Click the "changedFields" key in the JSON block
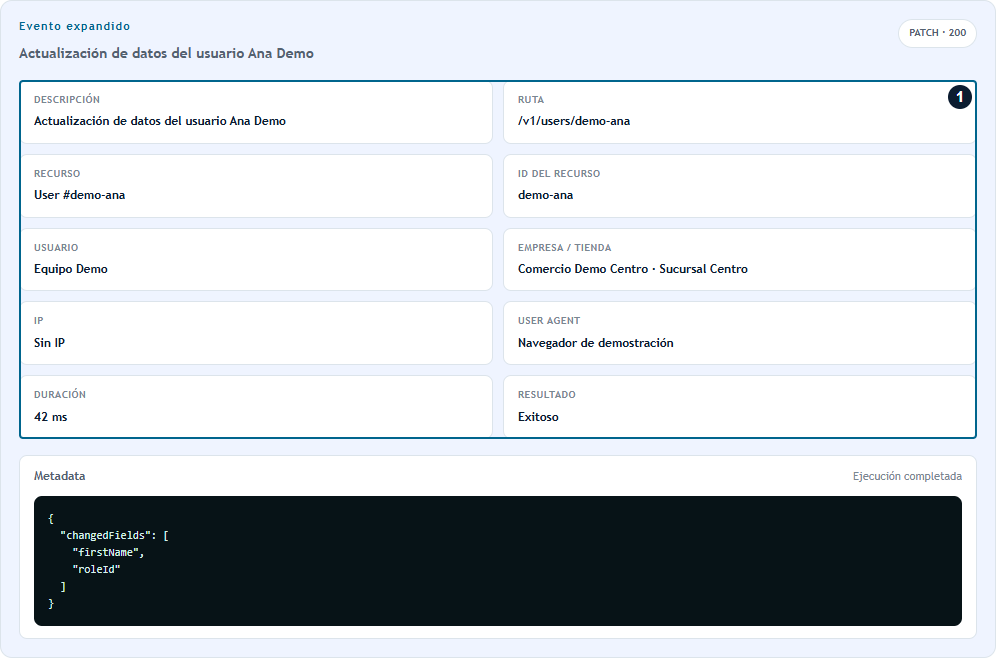 pos(105,535)
